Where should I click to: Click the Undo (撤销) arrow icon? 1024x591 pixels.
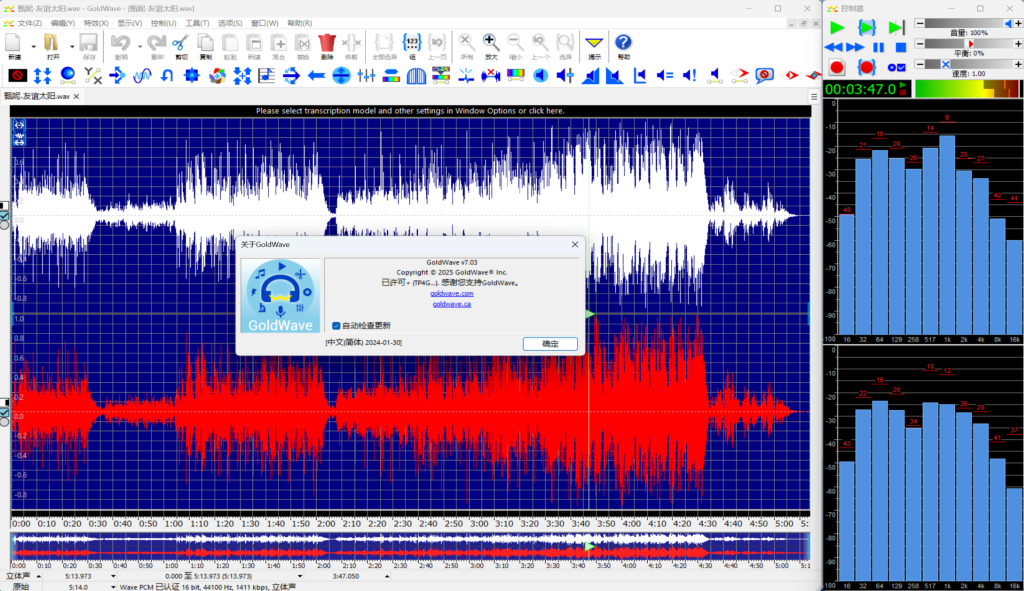tap(121, 42)
